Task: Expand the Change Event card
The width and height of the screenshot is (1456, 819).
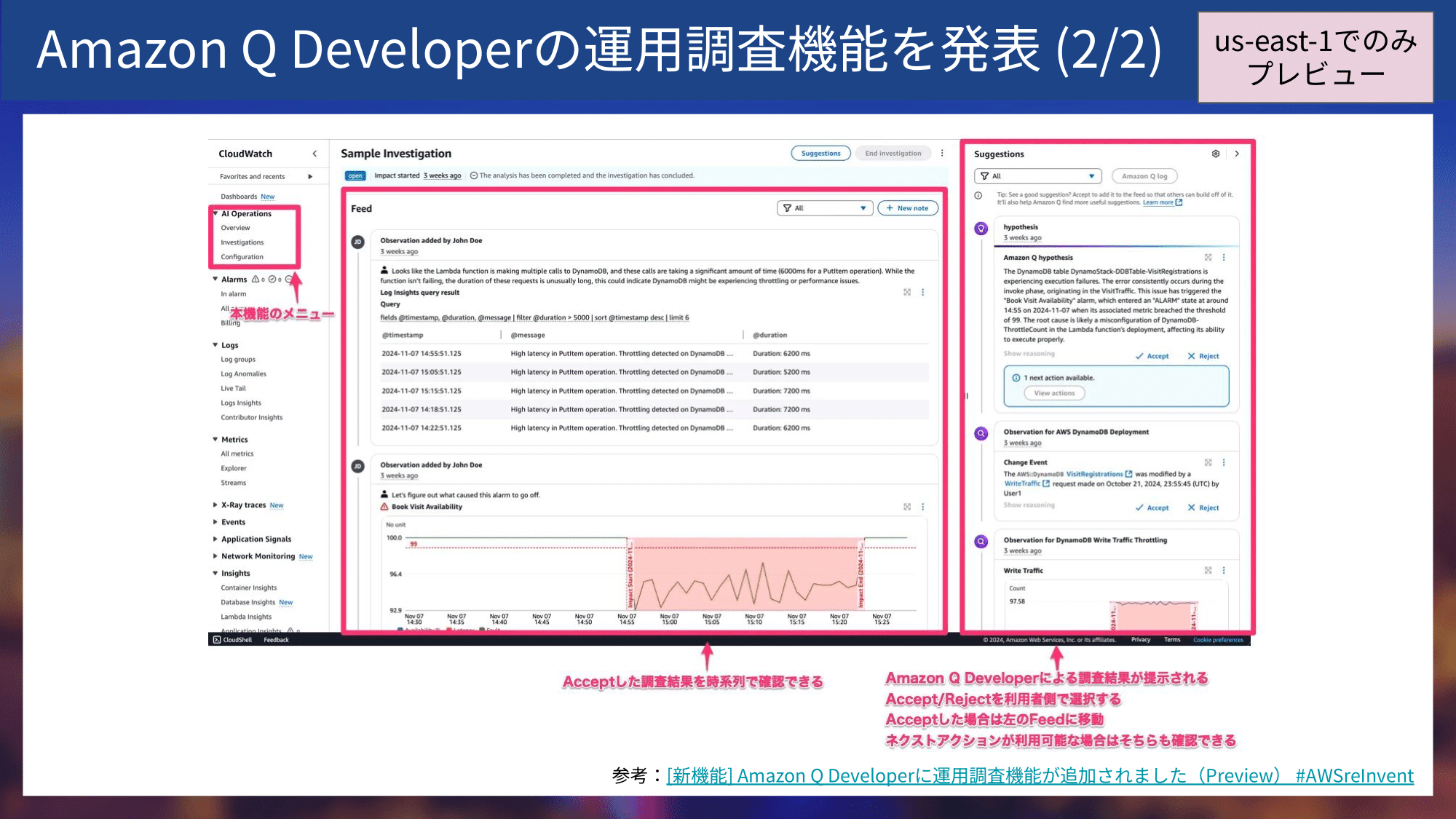Action: 1208,462
